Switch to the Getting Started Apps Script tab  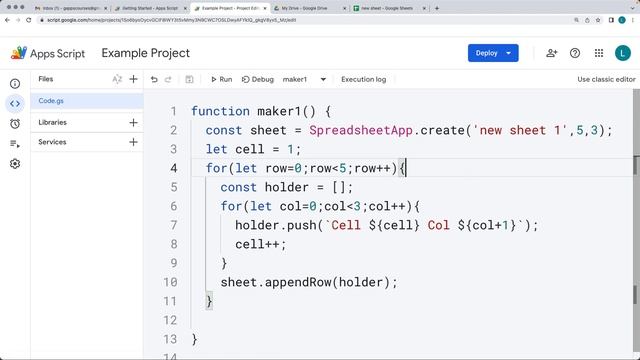pos(150,8)
